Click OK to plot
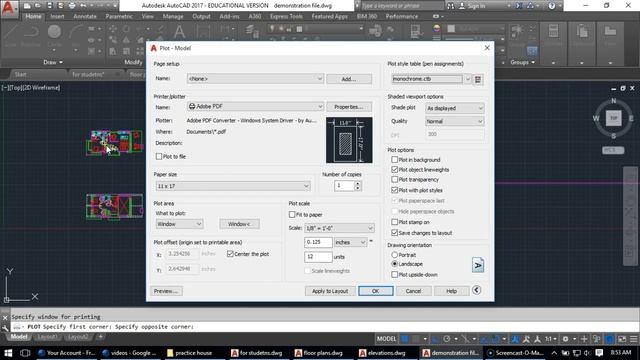Image resolution: width=640 pixels, height=360 pixels. click(x=376, y=291)
